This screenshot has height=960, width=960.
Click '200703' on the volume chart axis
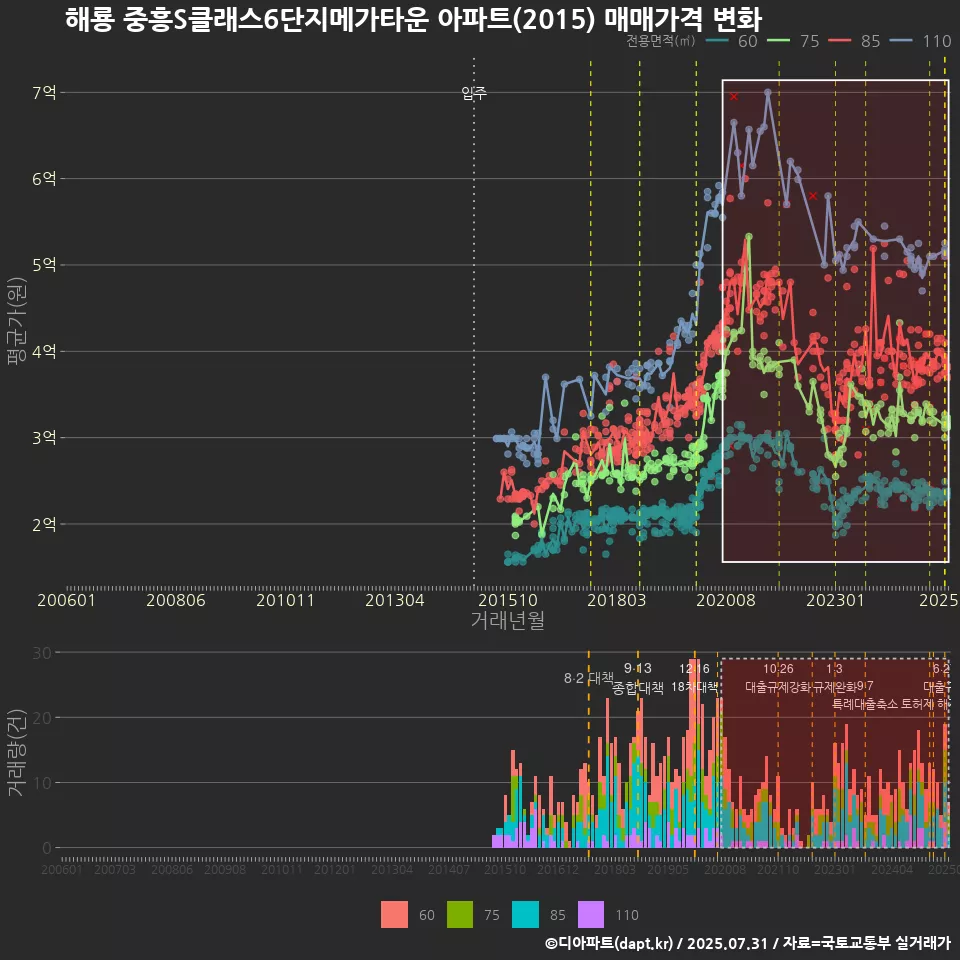tap(114, 869)
